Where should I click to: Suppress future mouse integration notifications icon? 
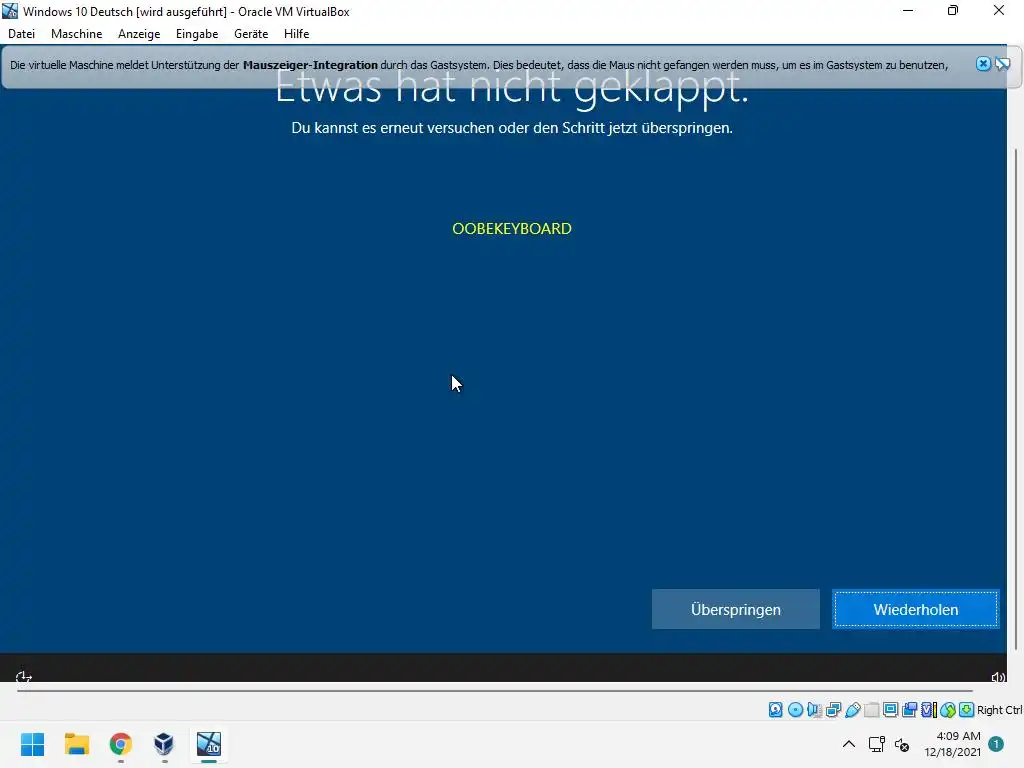[1003, 63]
